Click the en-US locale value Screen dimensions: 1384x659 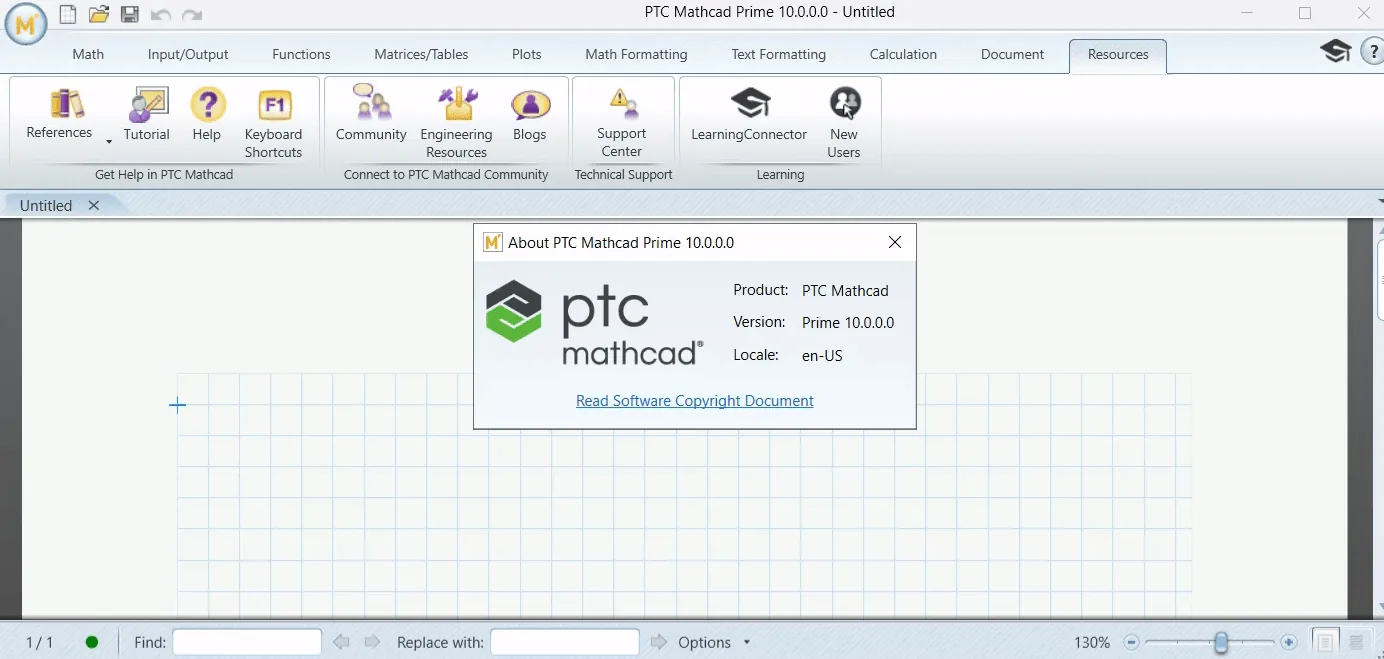(822, 355)
